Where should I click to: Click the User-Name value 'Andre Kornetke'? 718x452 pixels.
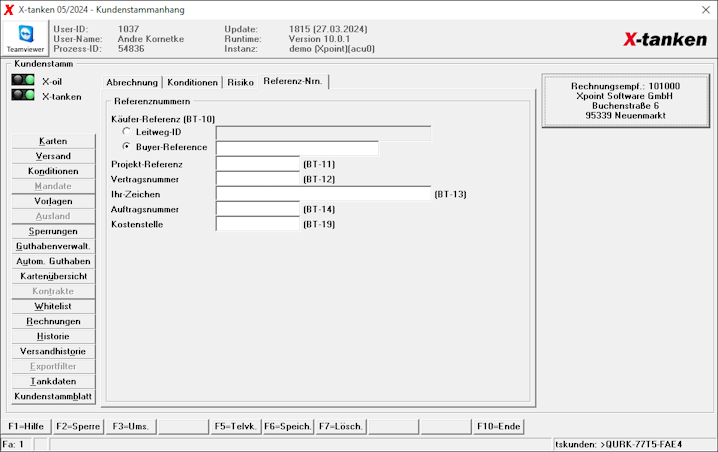pyautogui.click(x=151, y=39)
